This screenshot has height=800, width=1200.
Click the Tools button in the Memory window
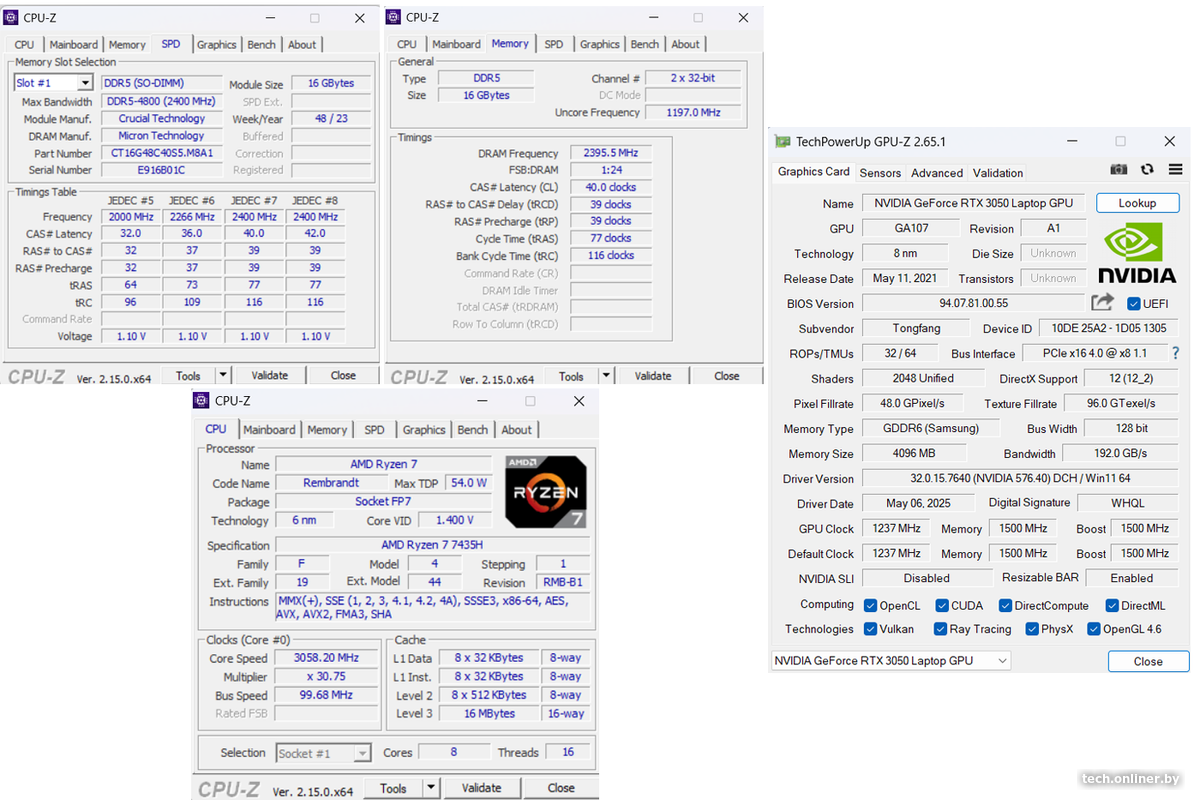pos(571,376)
